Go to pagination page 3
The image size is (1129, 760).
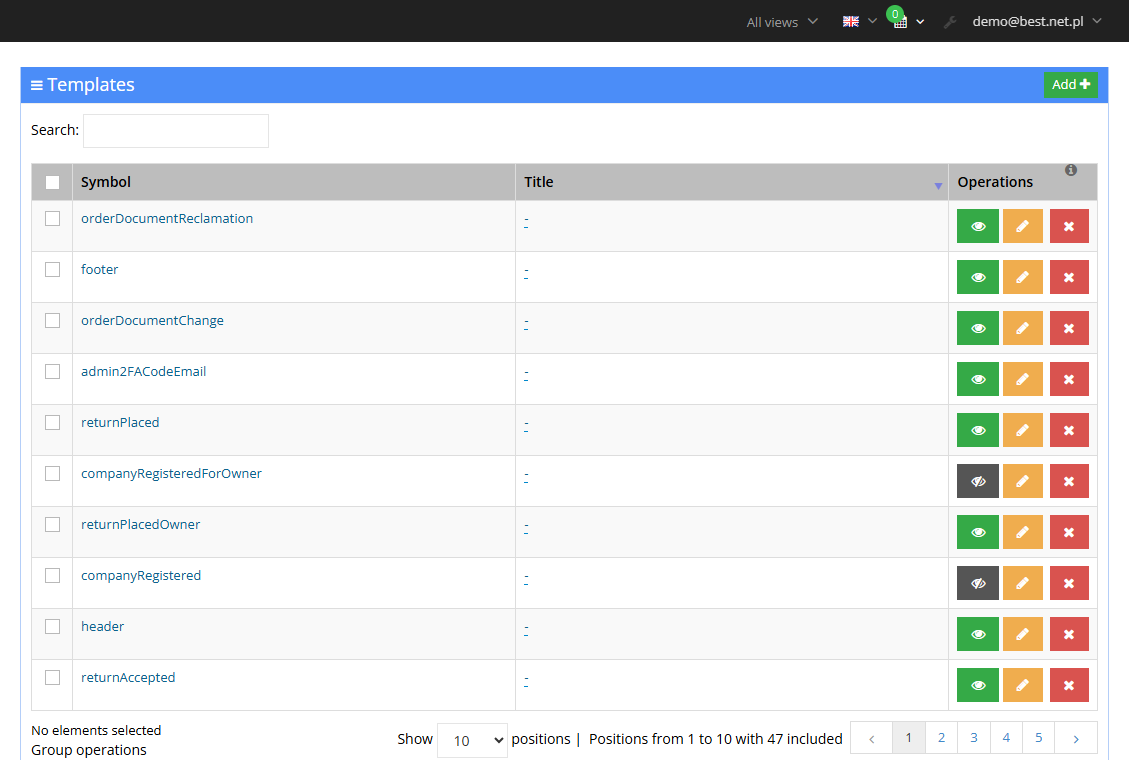[973, 738]
